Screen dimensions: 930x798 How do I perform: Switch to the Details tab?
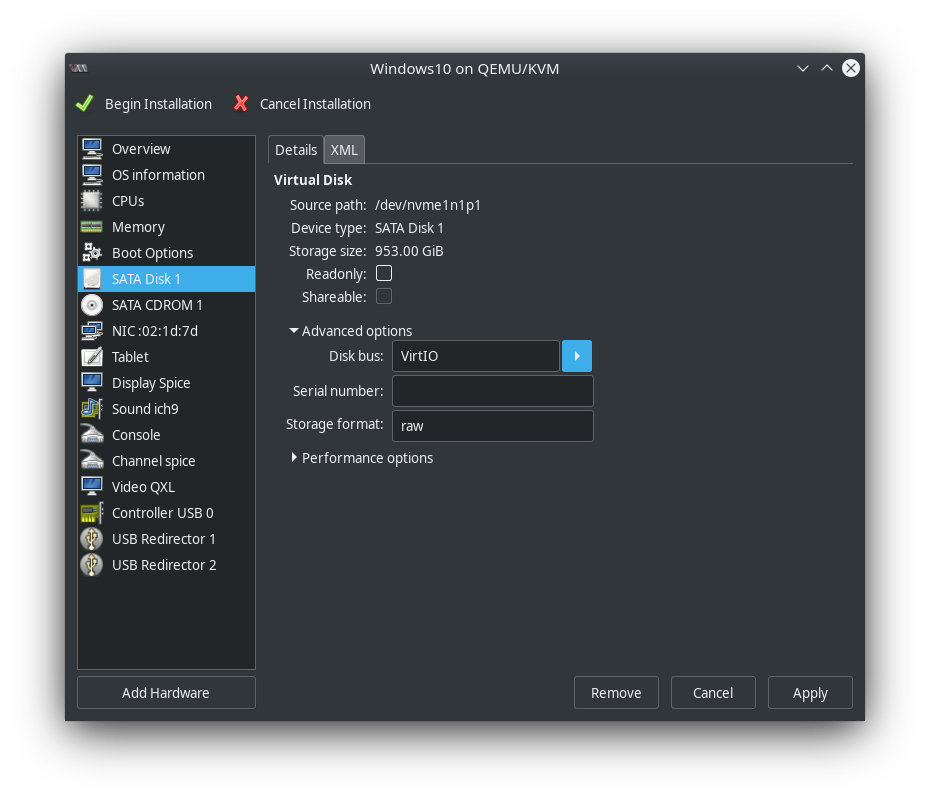tap(296, 150)
